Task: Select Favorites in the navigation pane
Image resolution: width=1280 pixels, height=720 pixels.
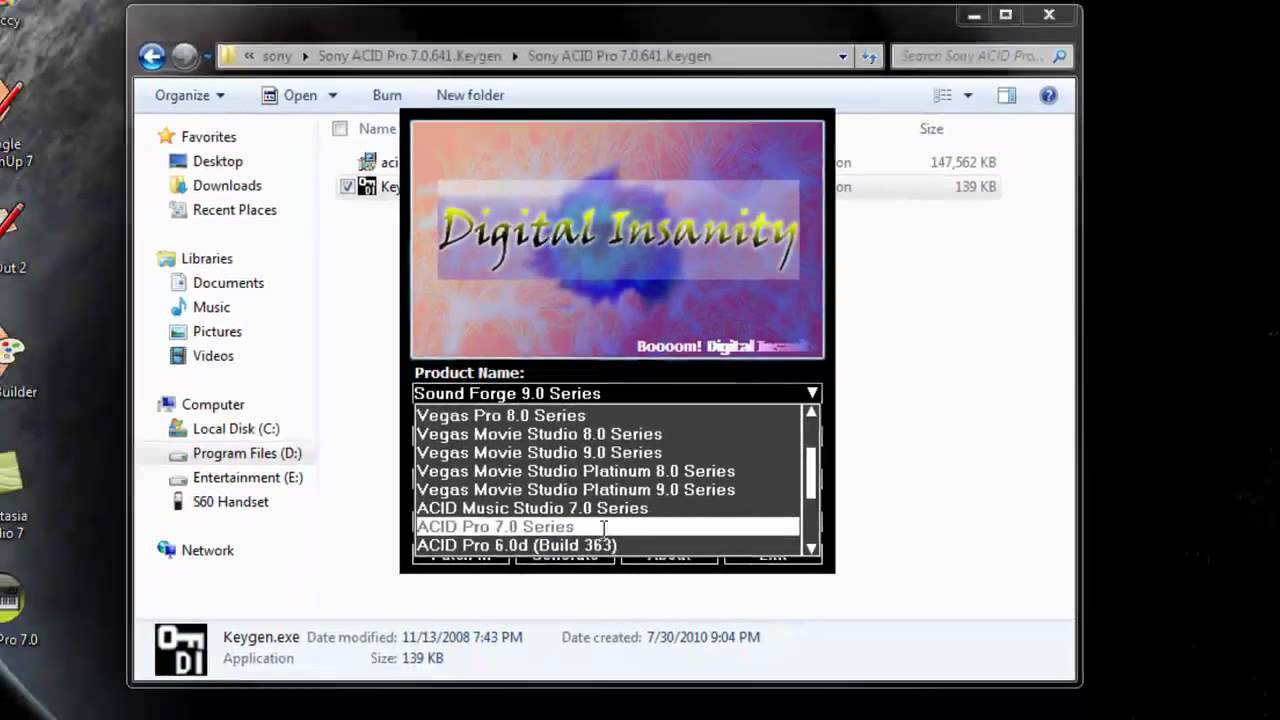Action: (x=208, y=137)
